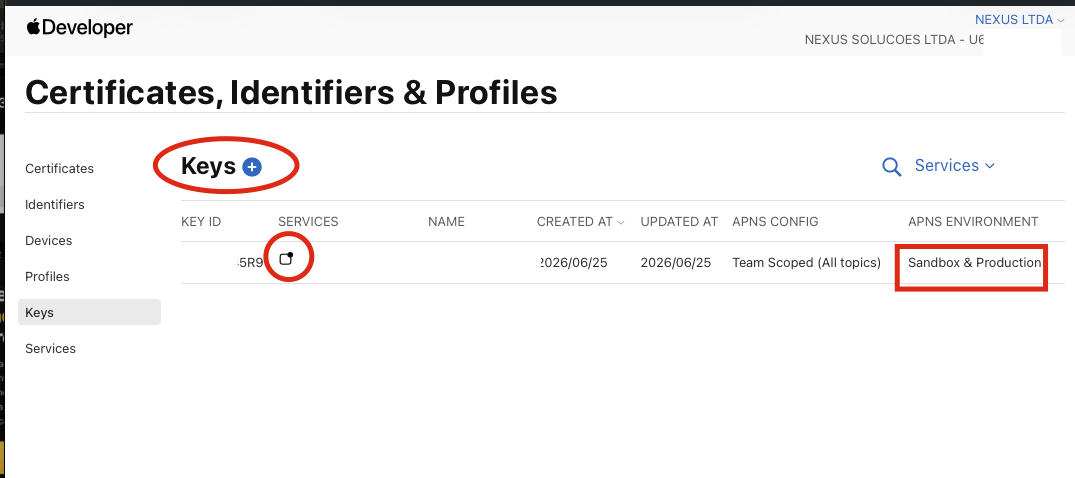
Task: Select Keys in the sidebar
Action: (89, 312)
